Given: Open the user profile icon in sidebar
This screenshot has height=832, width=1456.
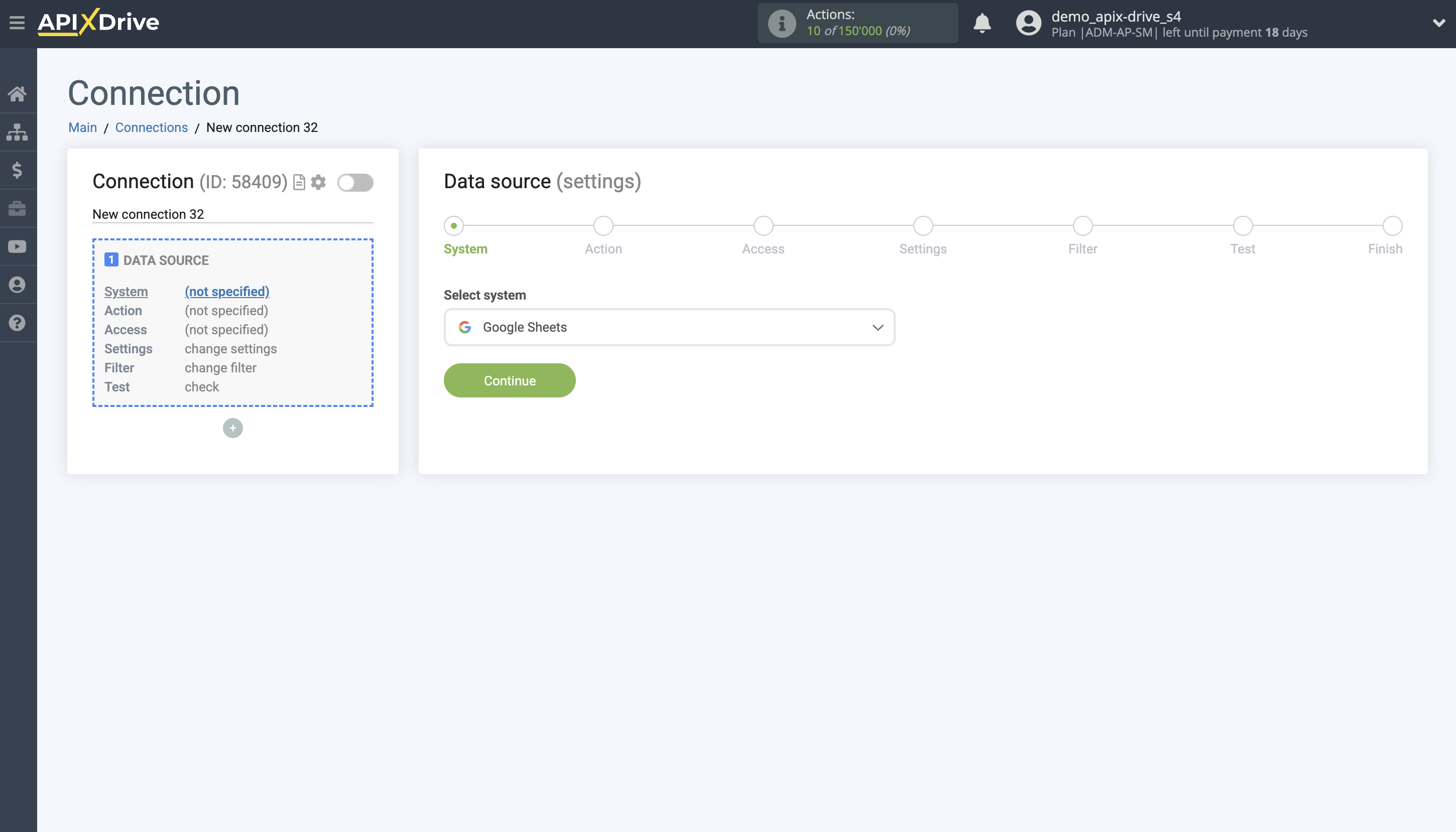Looking at the screenshot, I should [18, 284].
